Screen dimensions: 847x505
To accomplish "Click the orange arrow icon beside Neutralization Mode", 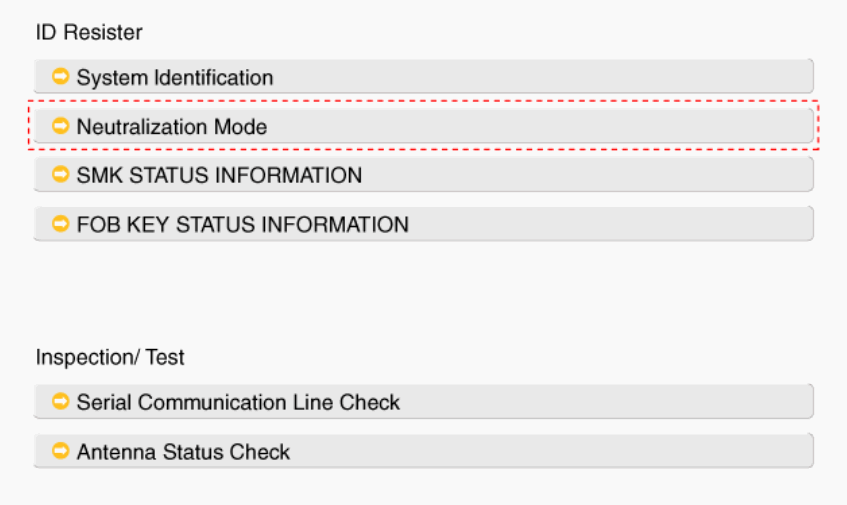I will click(x=61, y=126).
